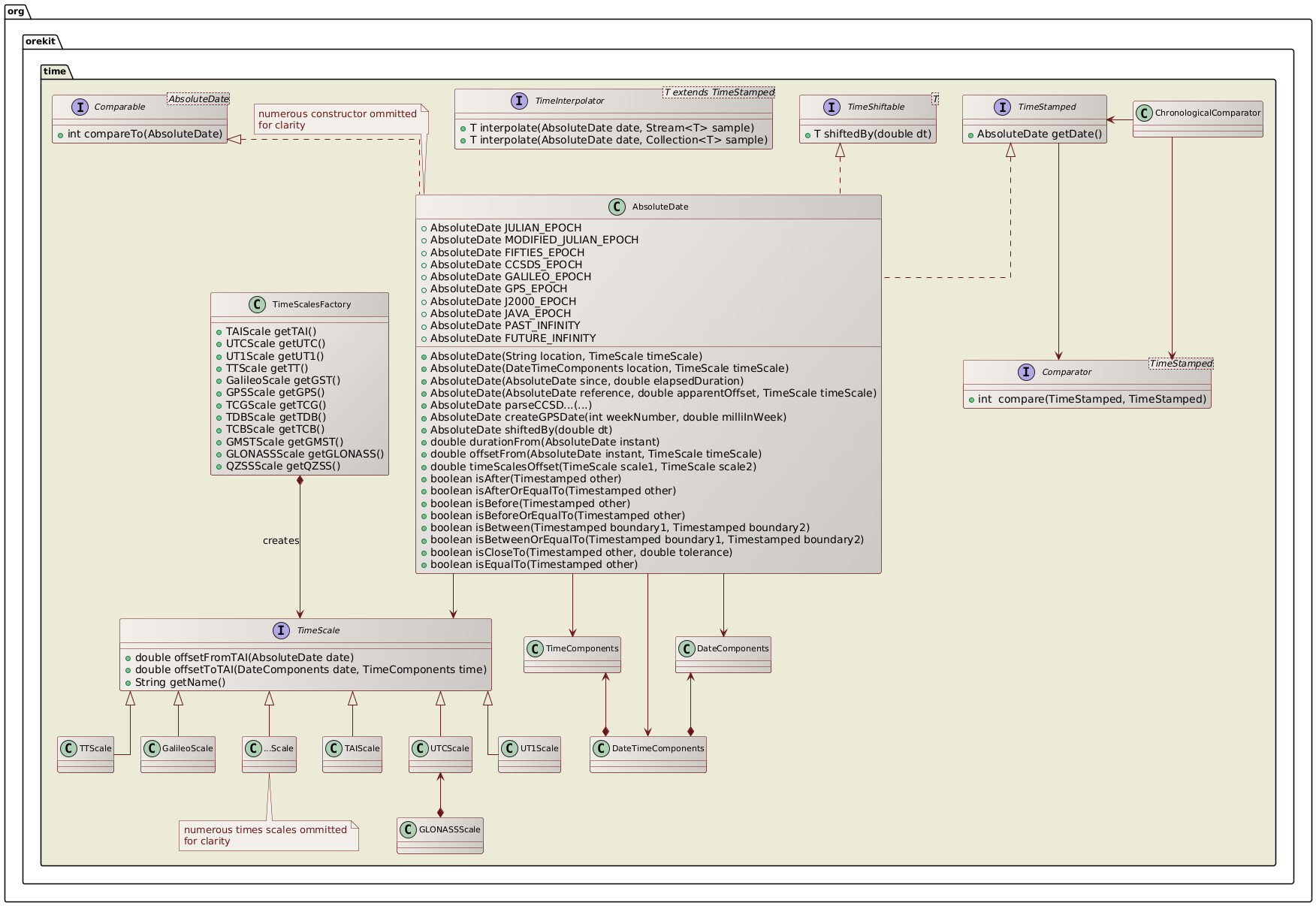Image resolution: width=1316 pixels, height=906 pixels.
Task: Select the TimeStamped interface icon
Action: [1004, 107]
